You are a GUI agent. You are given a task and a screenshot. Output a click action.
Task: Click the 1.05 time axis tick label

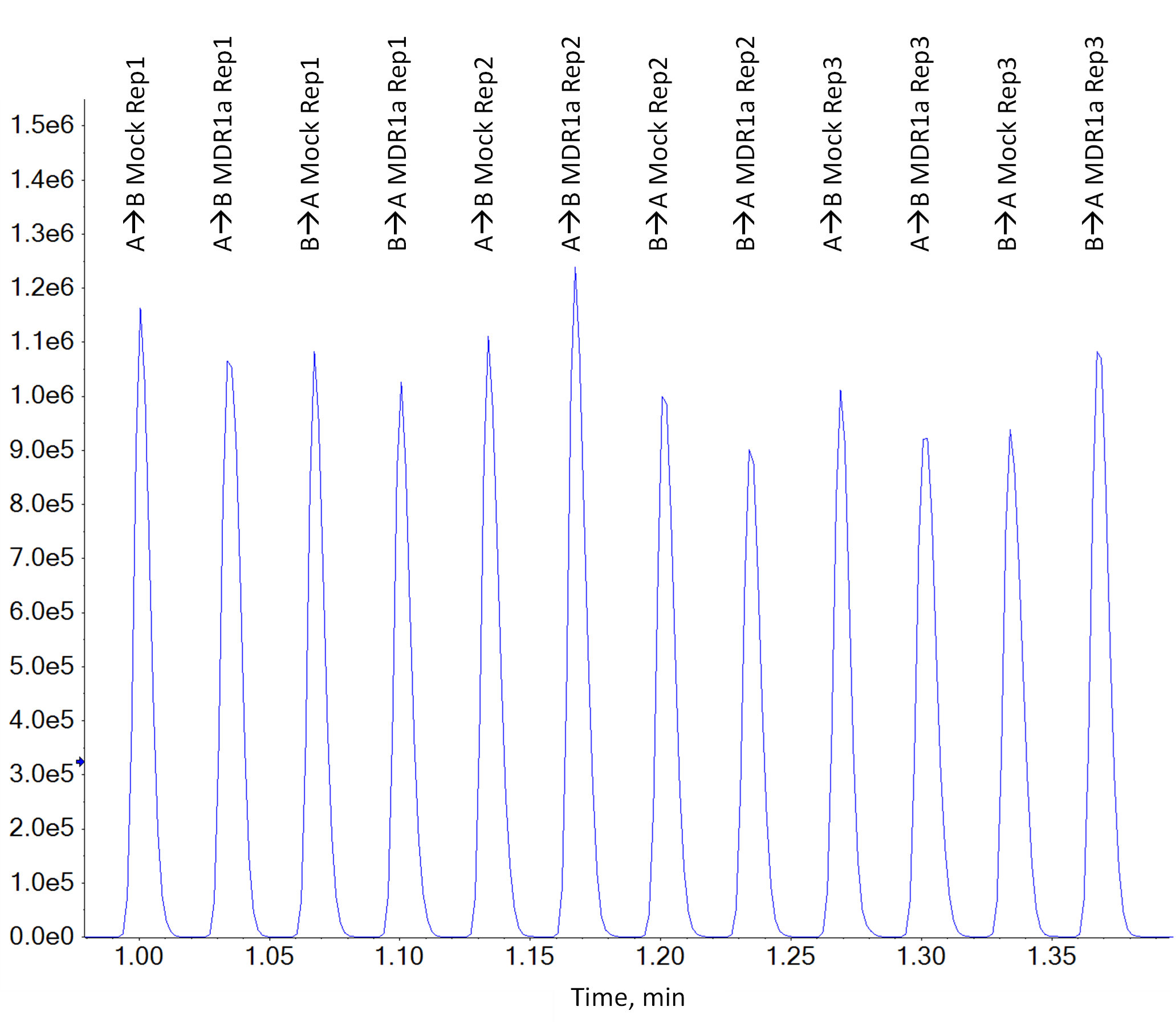coord(269,957)
